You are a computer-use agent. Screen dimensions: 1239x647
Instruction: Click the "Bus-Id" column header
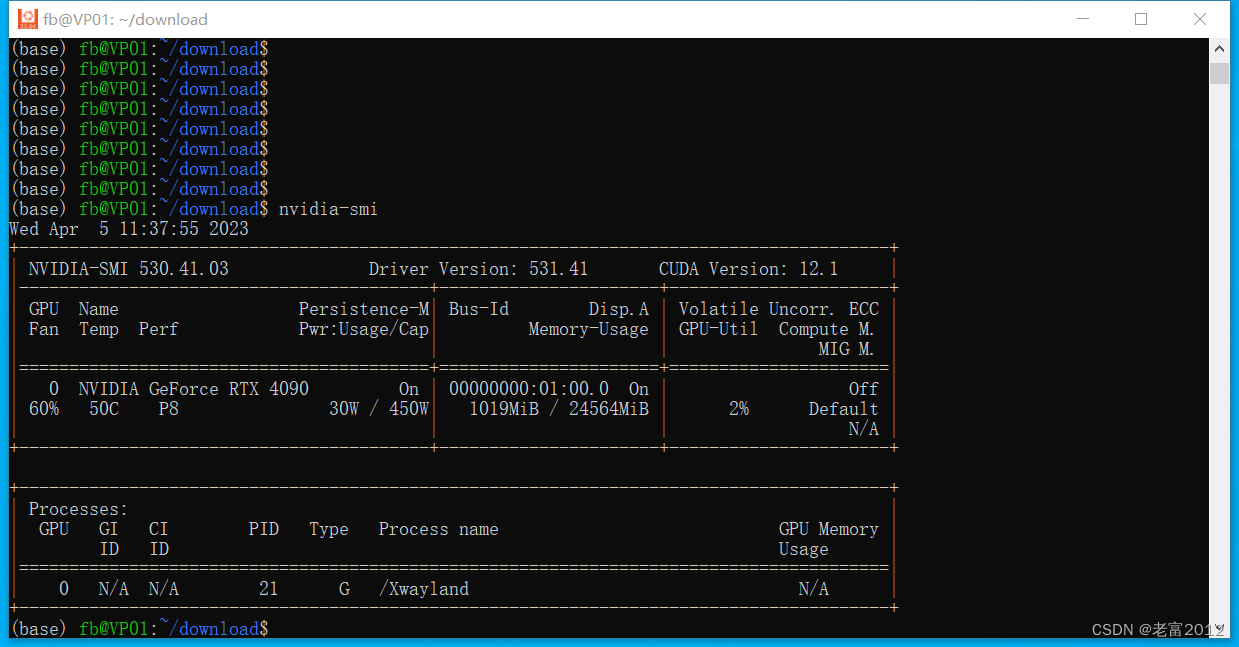click(478, 309)
